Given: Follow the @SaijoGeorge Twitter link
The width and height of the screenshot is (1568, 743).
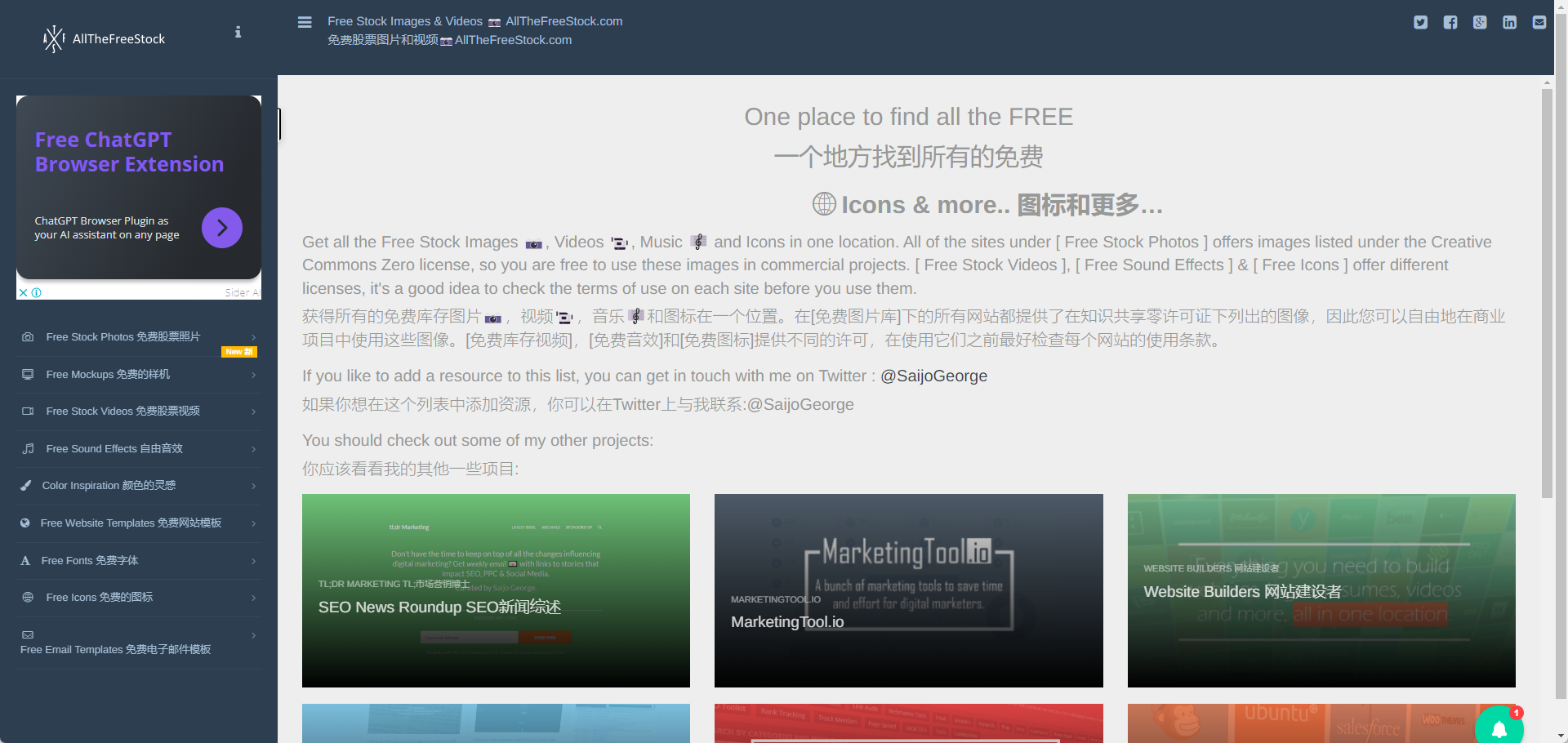Looking at the screenshot, I should [x=933, y=376].
